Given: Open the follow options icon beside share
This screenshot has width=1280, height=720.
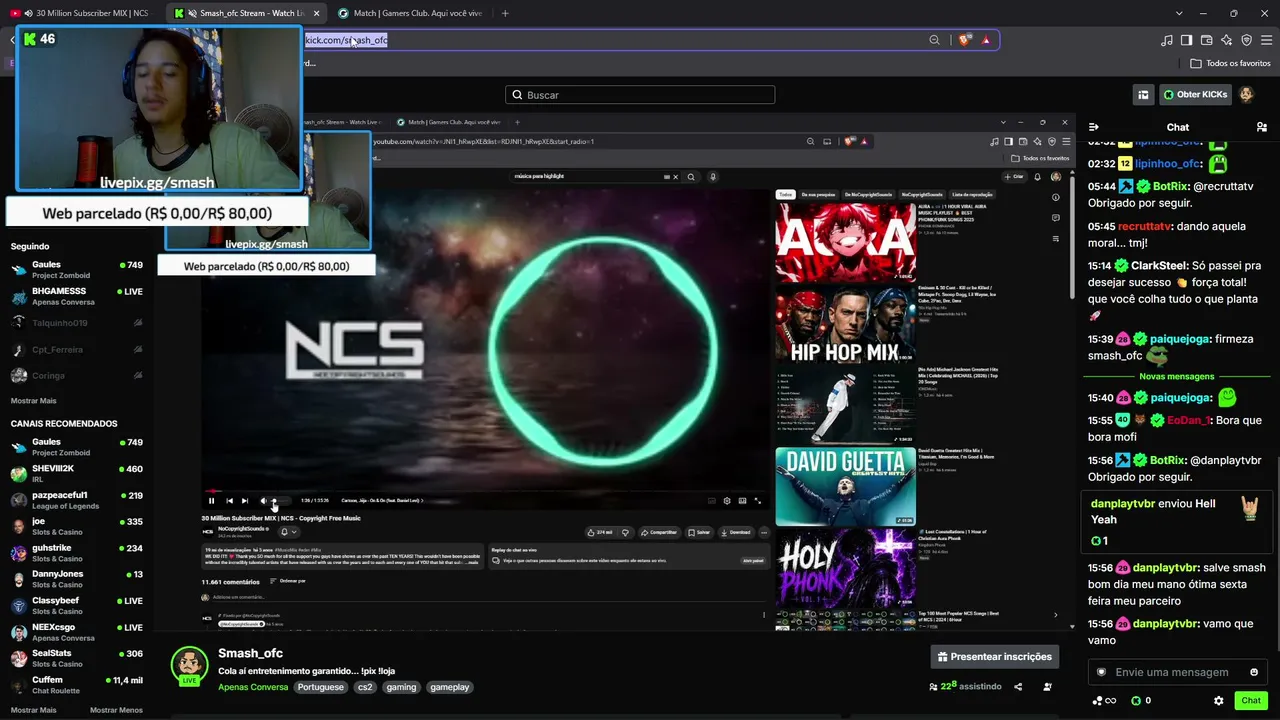Looking at the screenshot, I should 1047,687.
